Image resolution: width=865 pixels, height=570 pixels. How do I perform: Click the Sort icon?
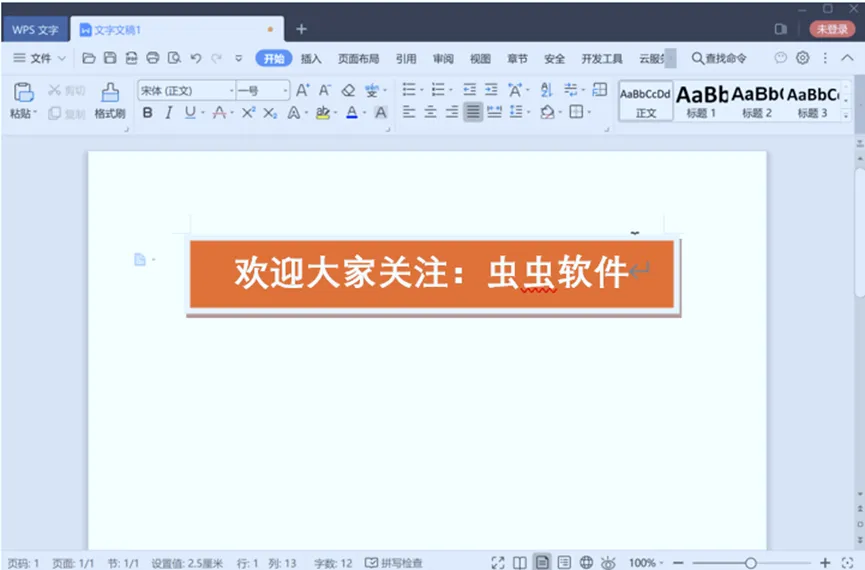click(x=546, y=89)
